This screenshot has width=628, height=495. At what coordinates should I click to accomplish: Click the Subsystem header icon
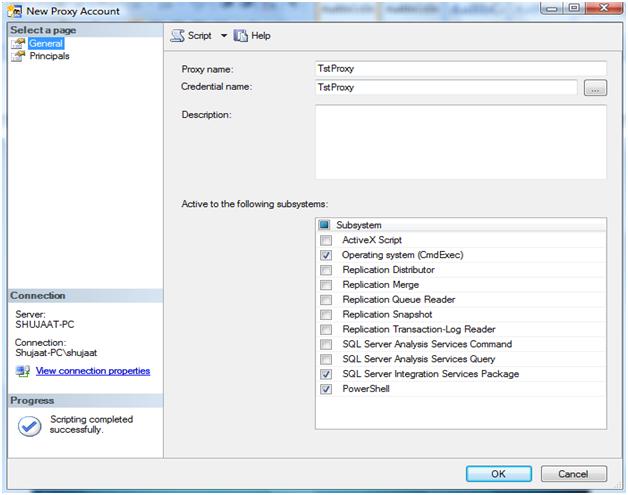pos(325,225)
